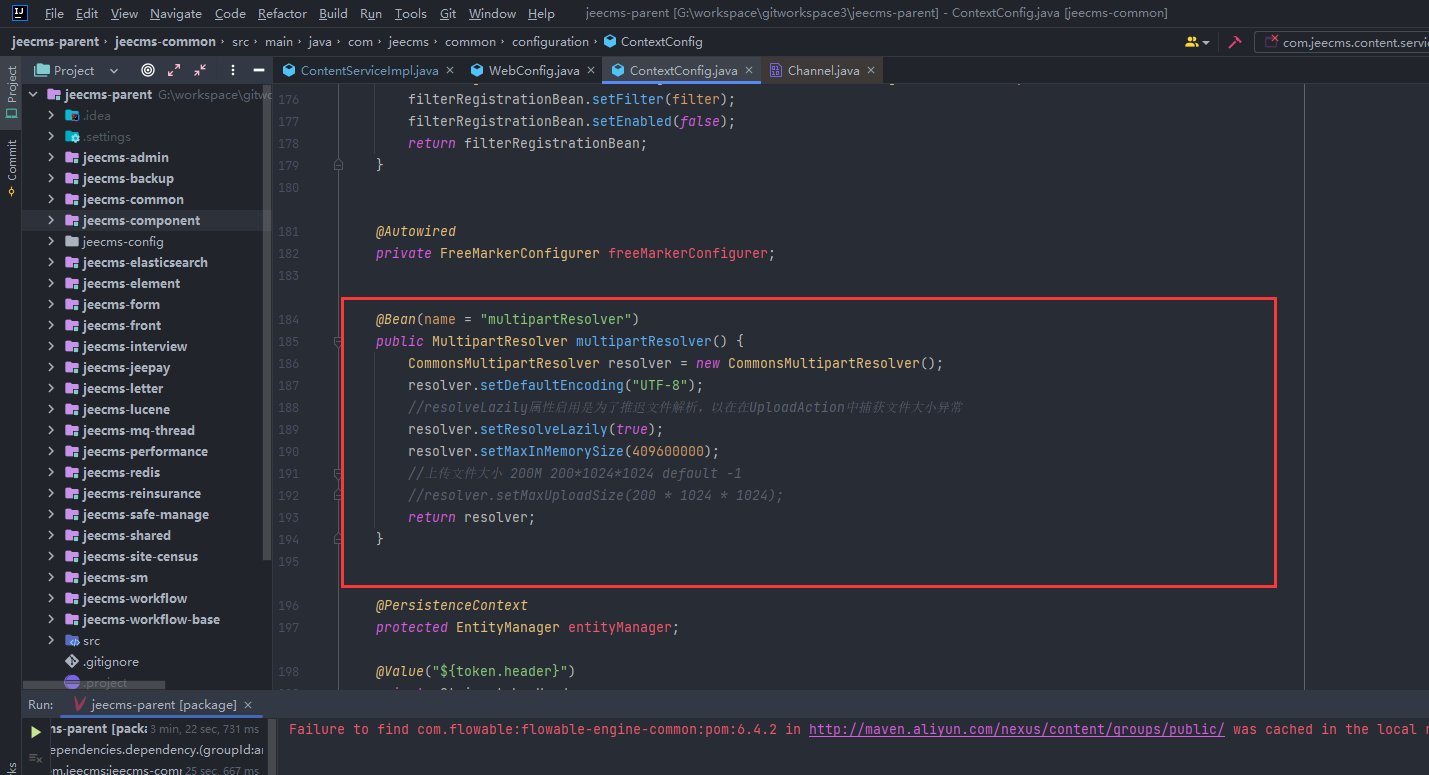
Task: Click the Select Opened File target icon
Action: click(148, 70)
